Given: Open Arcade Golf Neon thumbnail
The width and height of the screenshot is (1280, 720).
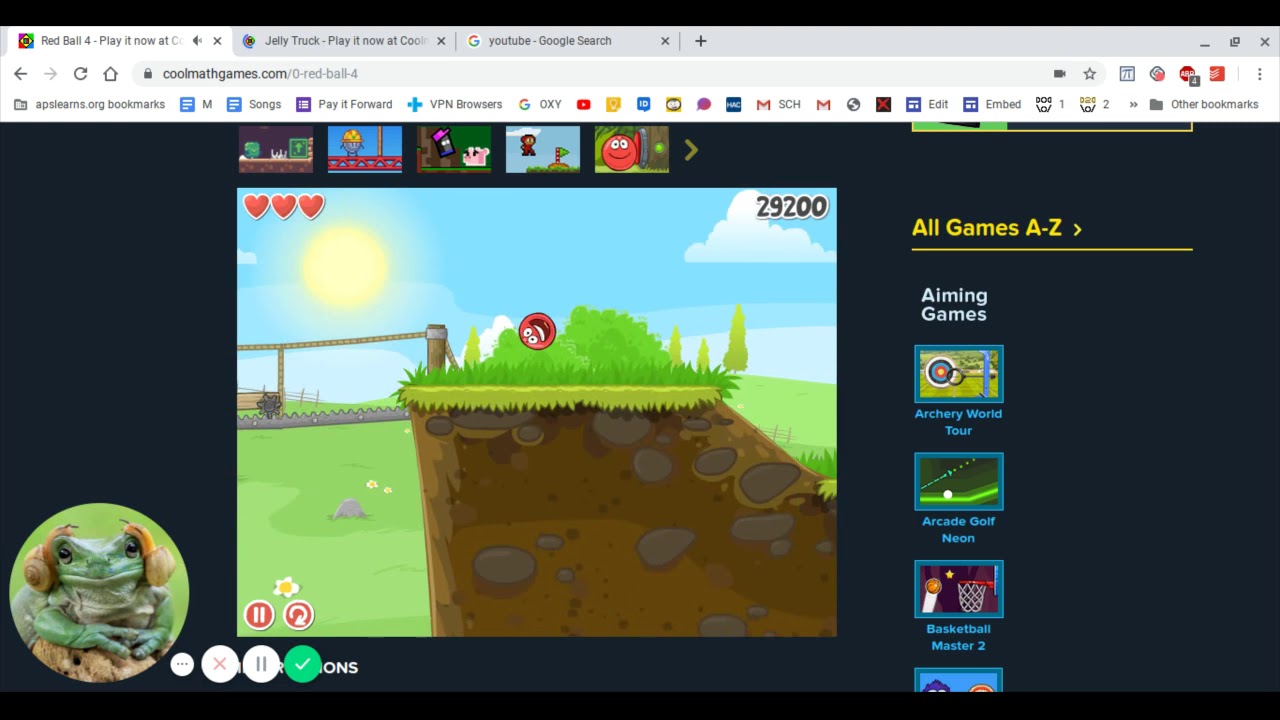Looking at the screenshot, I should pyautogui.click(x=958, y=481).
